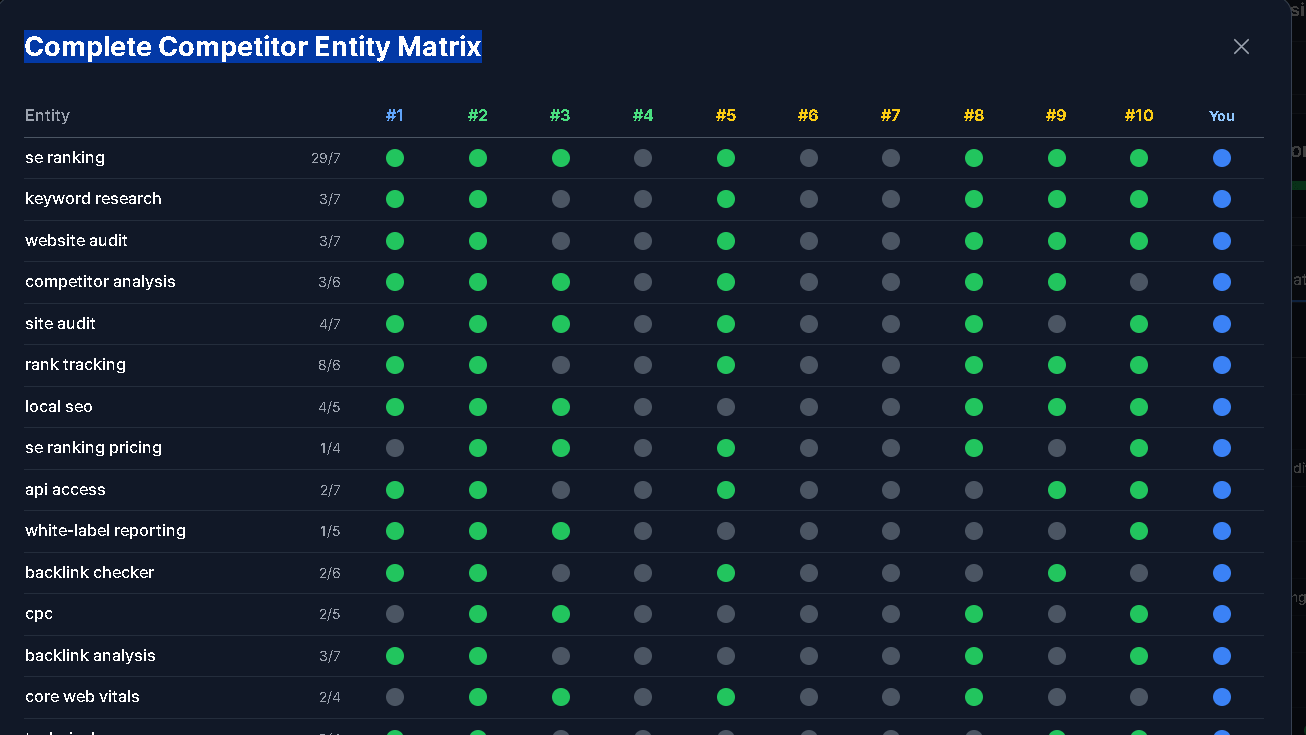Select the green dot for core web vitals under #2
This screenshot has width=1306, height=735.
(478, 697)
